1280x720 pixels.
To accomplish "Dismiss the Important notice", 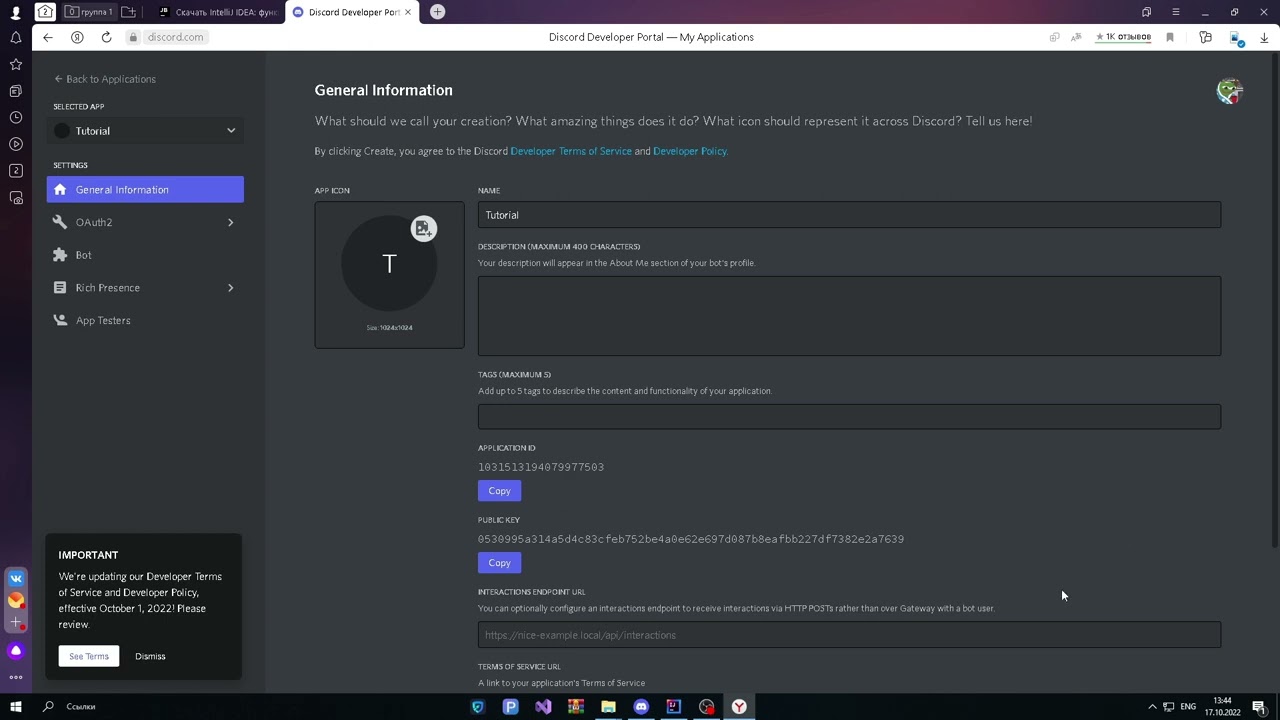I will [150, 656].
